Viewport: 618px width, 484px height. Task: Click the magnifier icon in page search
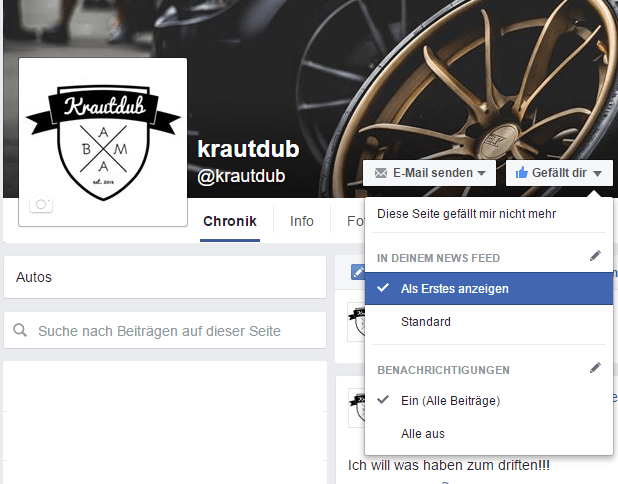(x=20, y=330)
